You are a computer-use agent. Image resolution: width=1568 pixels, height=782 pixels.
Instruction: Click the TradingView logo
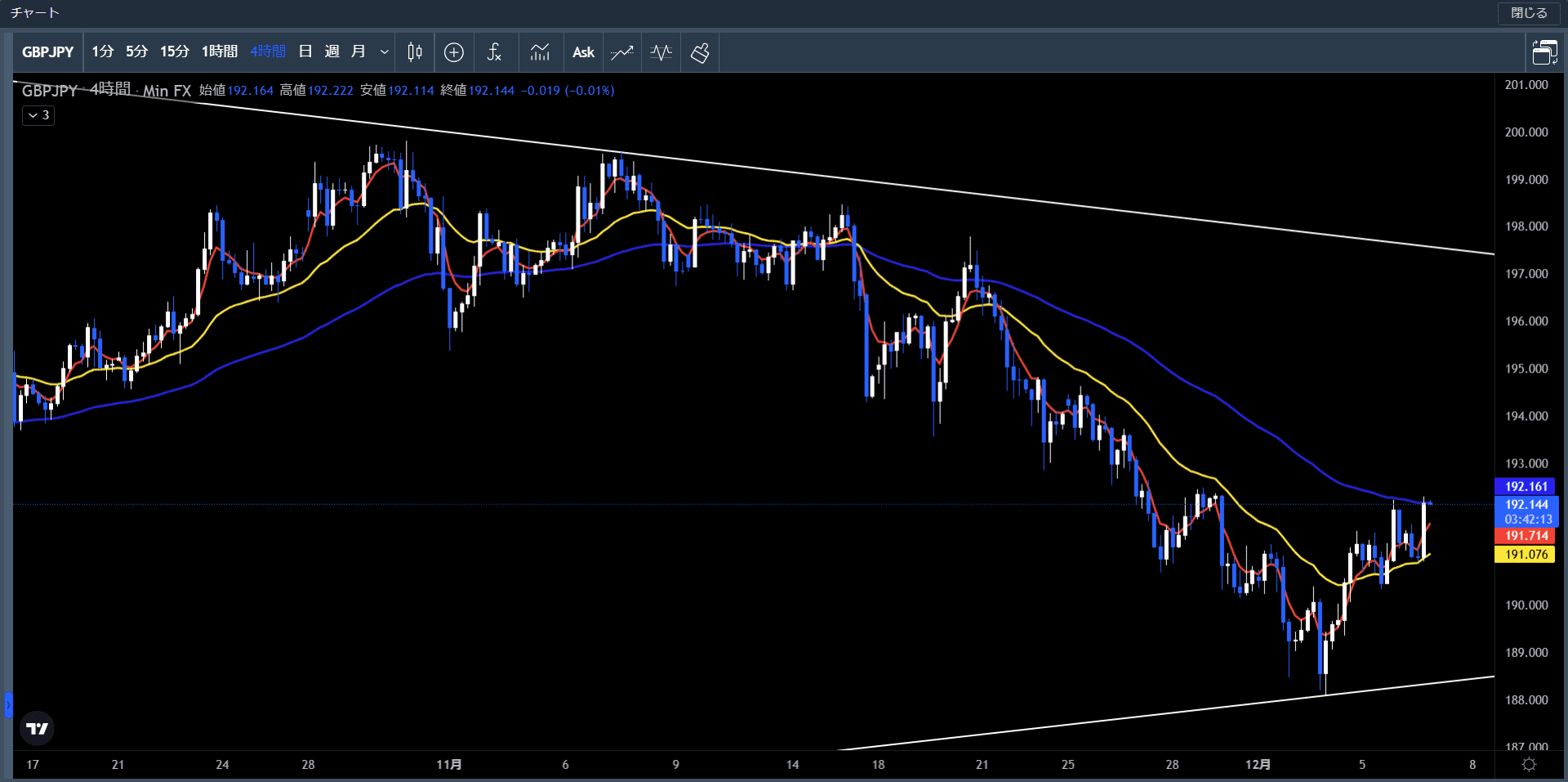tap(37, 728)
